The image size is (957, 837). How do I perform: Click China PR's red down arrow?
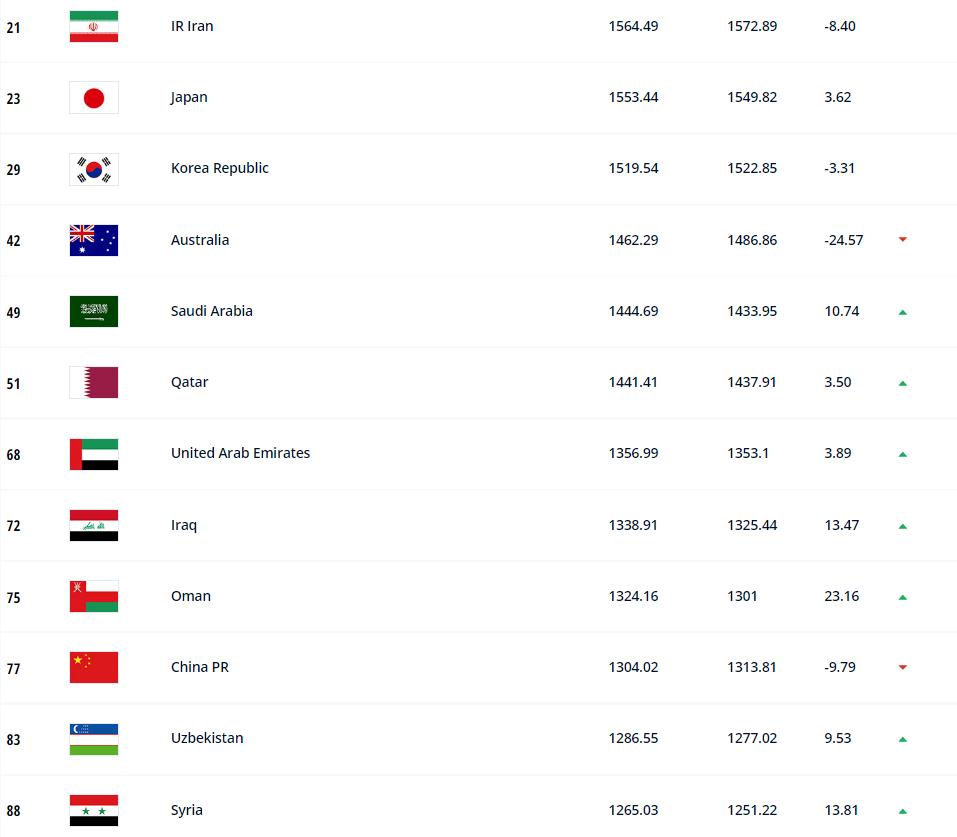pyautogui.click(x=903, y=667)
